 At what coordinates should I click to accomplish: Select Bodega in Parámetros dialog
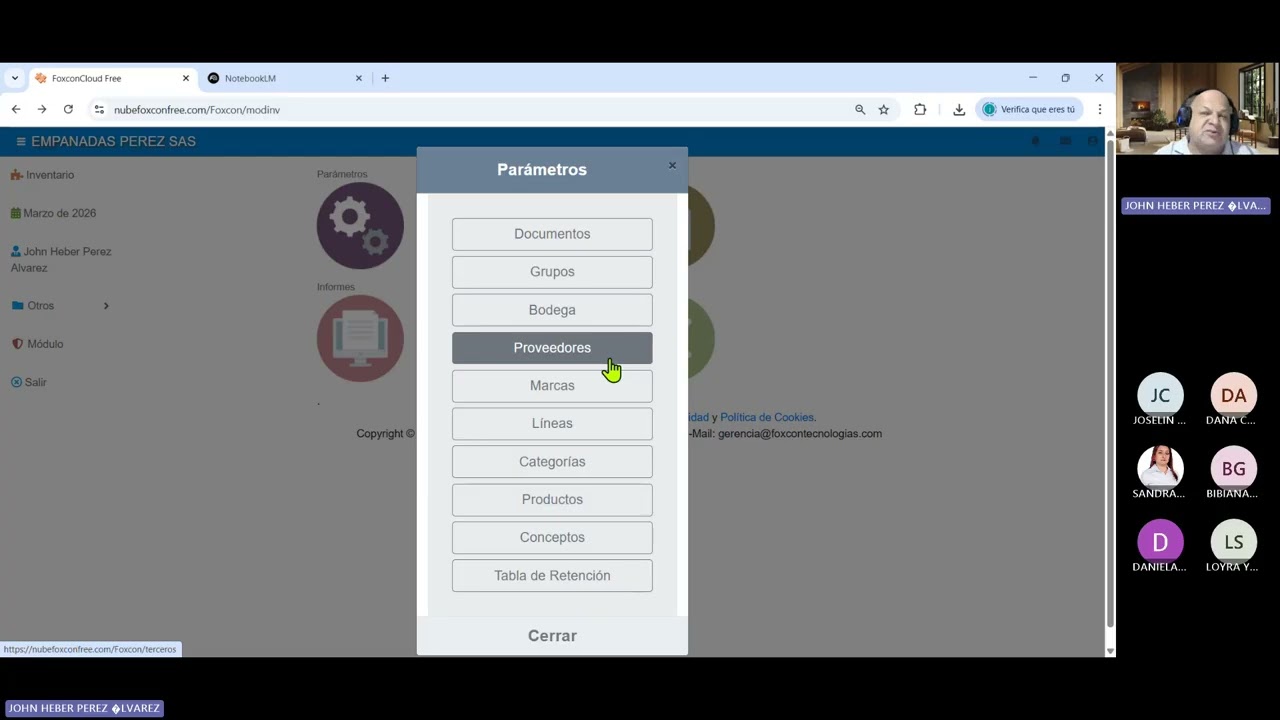coord(552,310)
